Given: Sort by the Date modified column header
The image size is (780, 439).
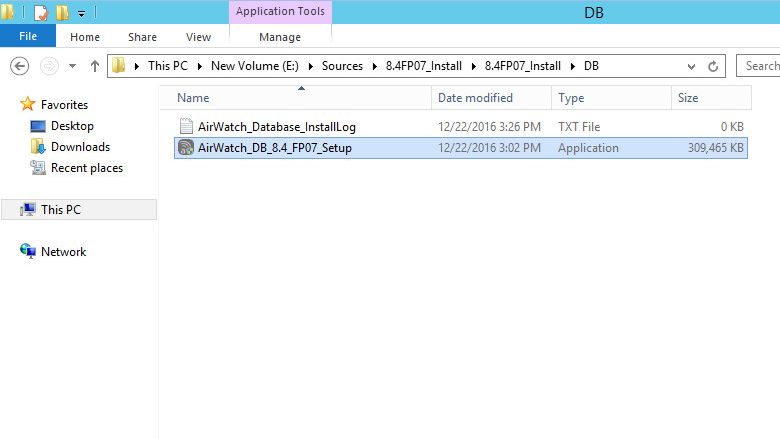Looking at the screenshot, I should pyautogui.click(x=491, y=98).
